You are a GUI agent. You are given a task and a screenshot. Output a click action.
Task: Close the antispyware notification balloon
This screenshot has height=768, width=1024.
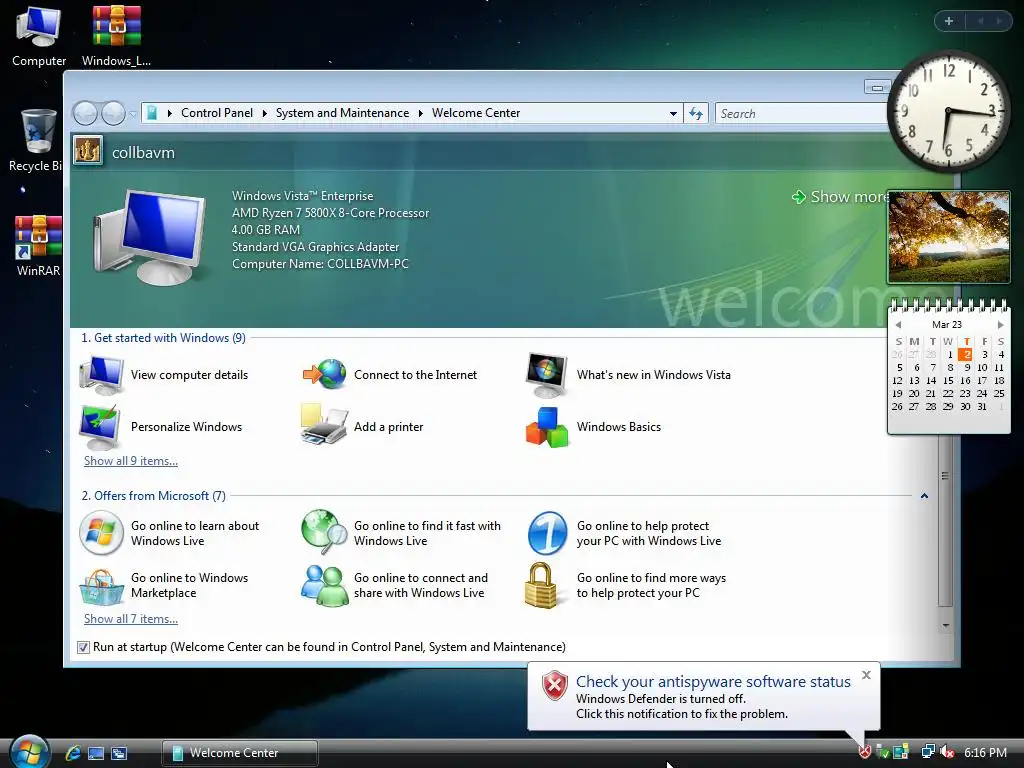[x=866, y=675]
